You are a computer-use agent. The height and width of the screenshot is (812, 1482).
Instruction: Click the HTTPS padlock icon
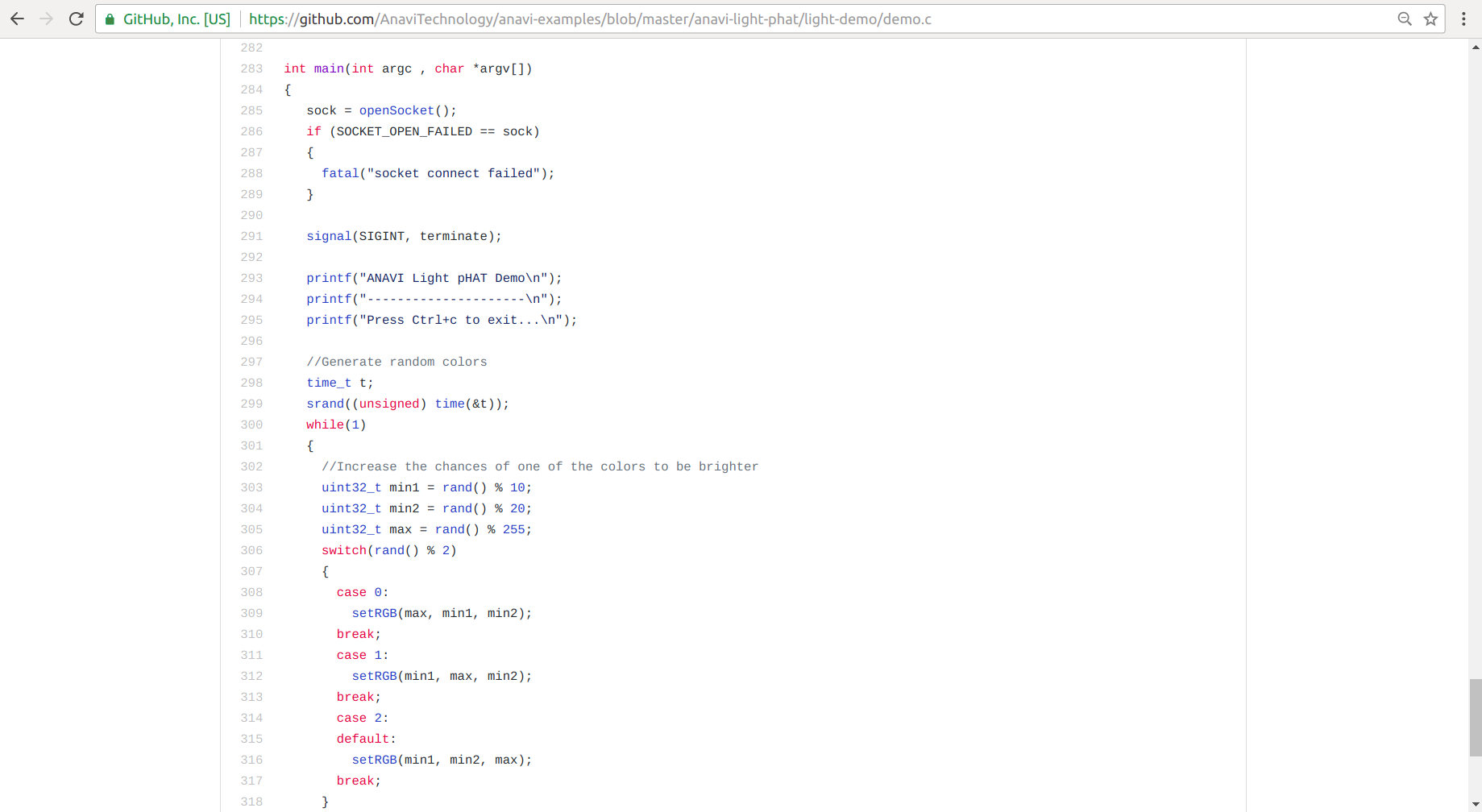(110, 19)
